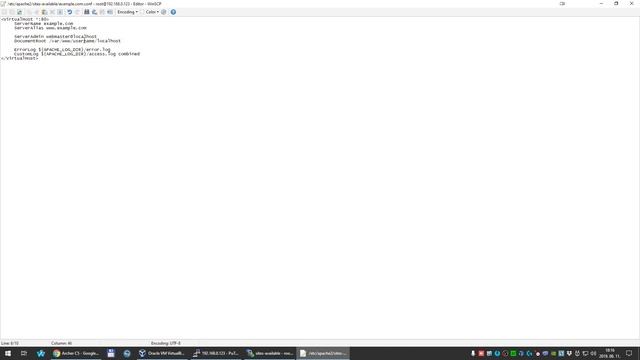Click the Select All toolbar icon
This screenshot has width=640, height=360.
(60, 12)
